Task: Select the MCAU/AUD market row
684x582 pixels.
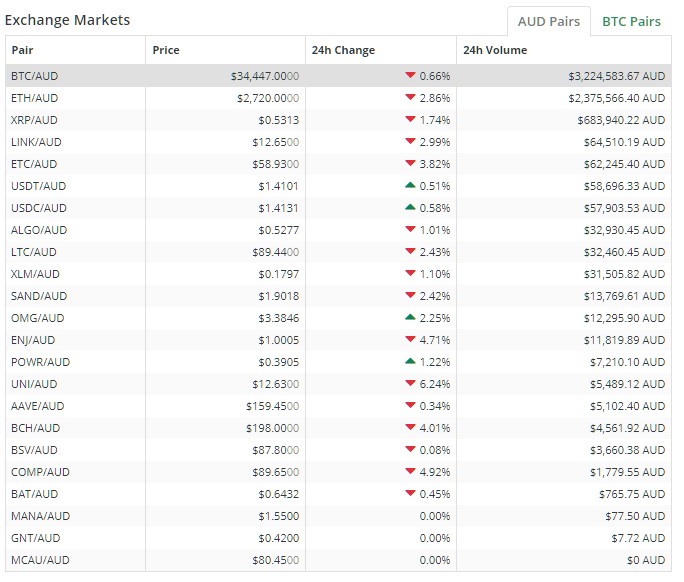Action: (339, 560)
